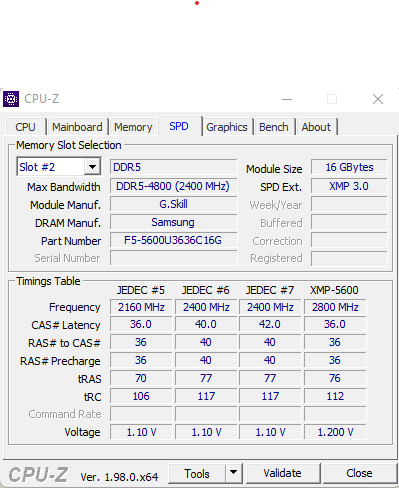Screen dimensions: 399x488
Task: Click the G.Skill module manufacturer value
Action: (x=173, y=204)
